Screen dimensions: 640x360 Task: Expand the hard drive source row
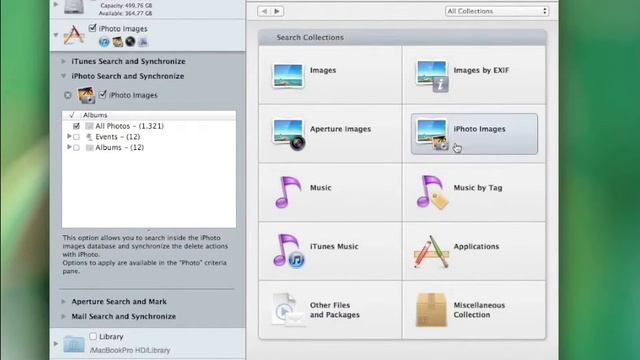click(56, 4)
